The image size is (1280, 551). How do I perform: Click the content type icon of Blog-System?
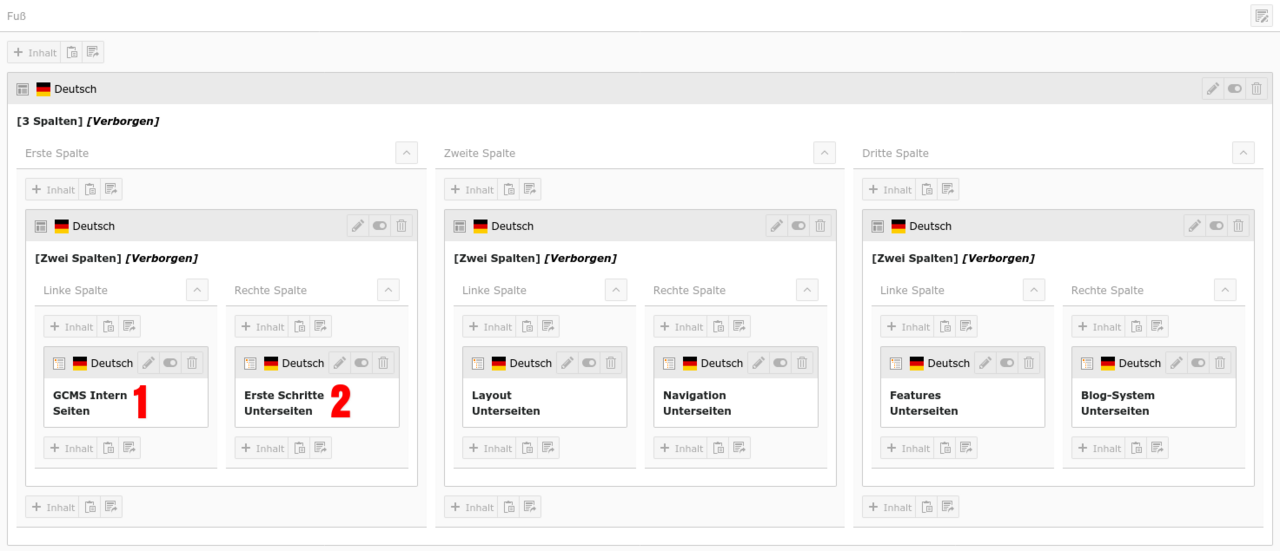click(1087, 363)
